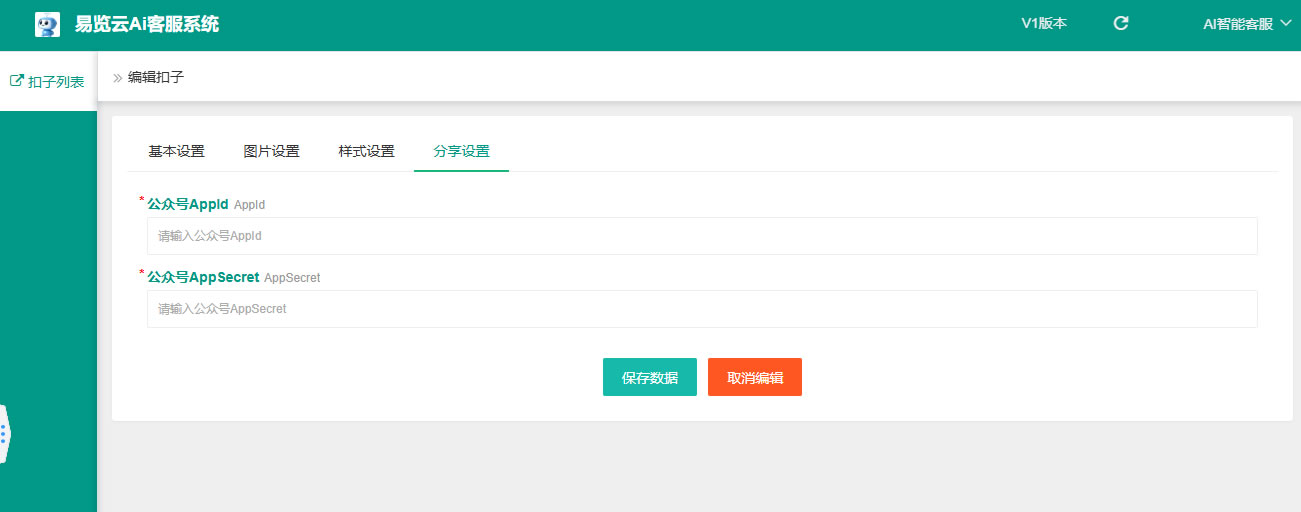Switch to the 图片设置 tab
The width and height of the screenshot is (1301, 512).
tap(272, 152)
